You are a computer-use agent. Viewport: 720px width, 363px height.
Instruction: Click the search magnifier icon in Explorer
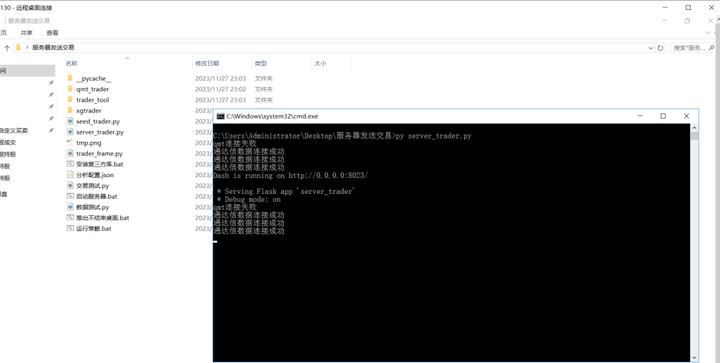tap(711, 48)
